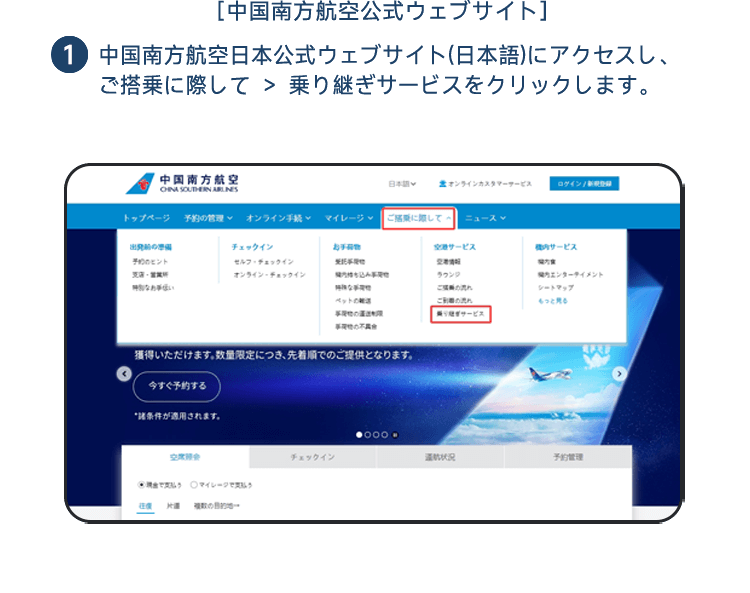Screen dimensions: 750x593
Task: Open the 日本語 language dropdown
Action: point(402,184)
